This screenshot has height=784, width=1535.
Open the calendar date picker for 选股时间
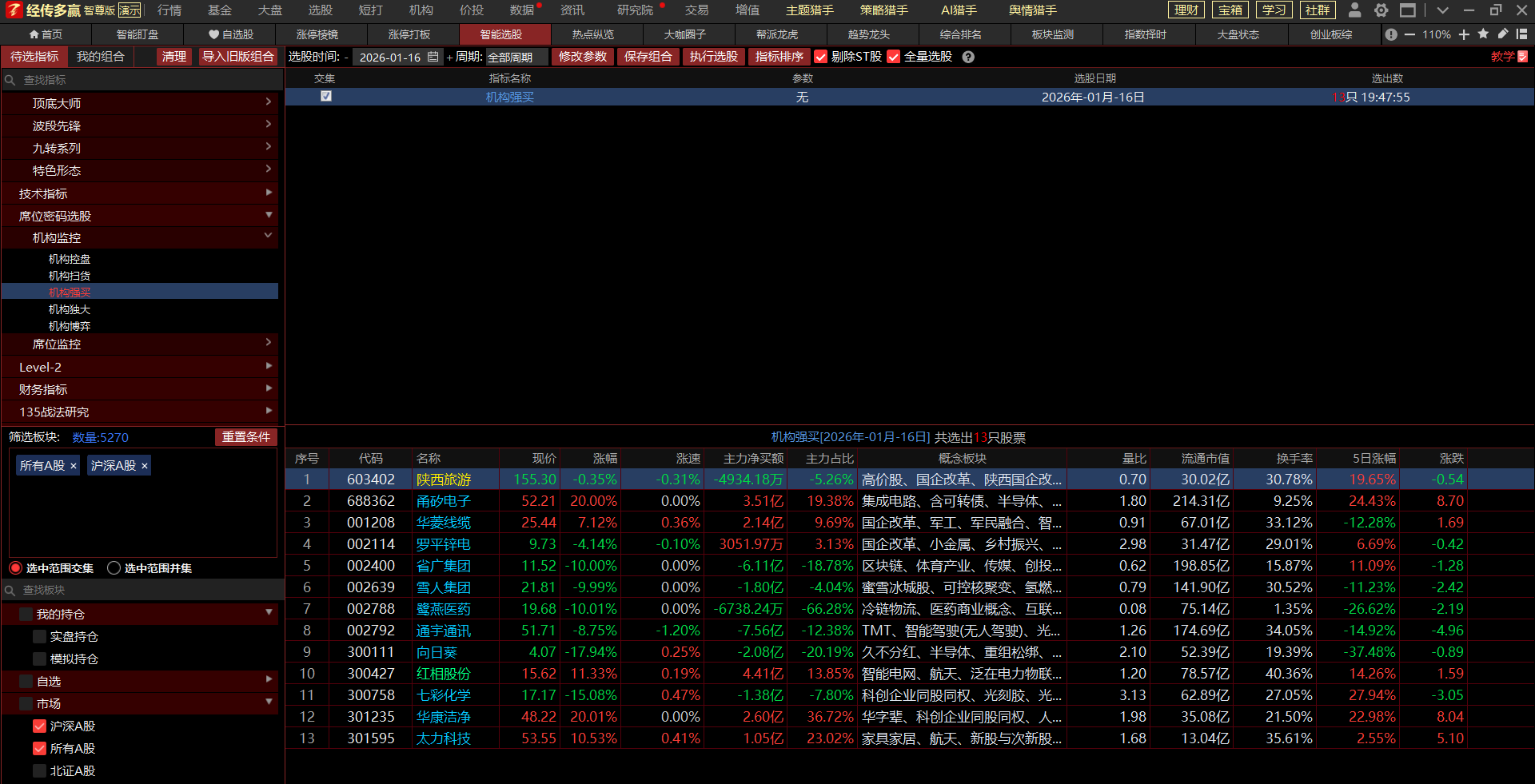[433, 57]
